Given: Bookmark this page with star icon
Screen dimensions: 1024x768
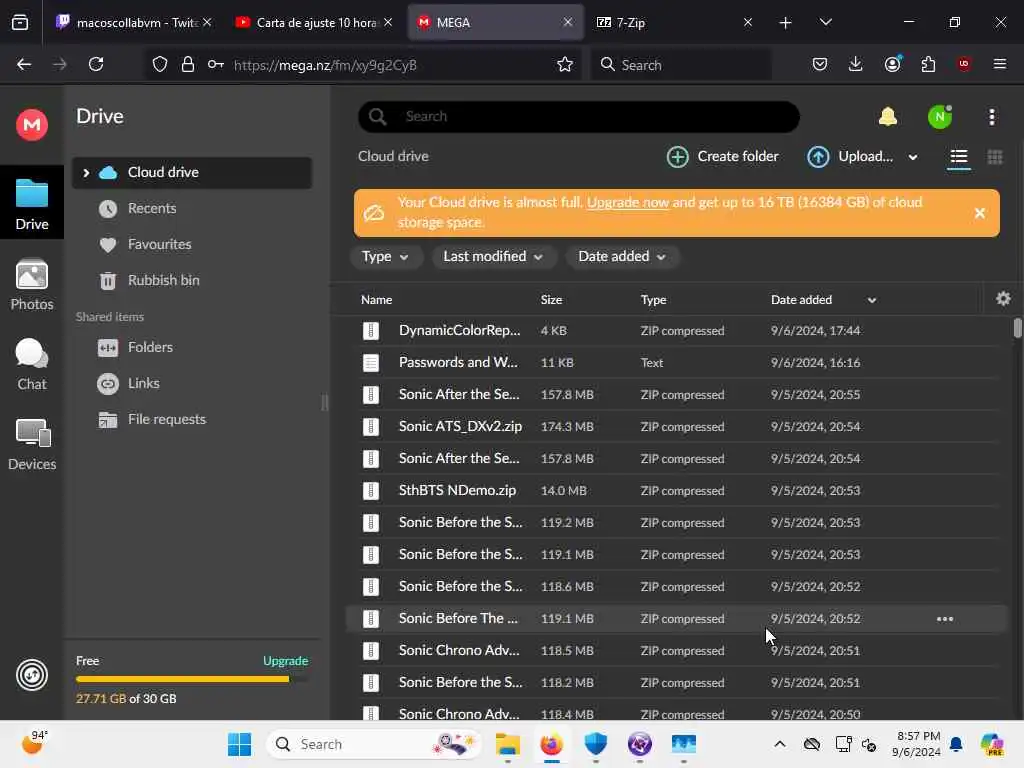Looking at the screenshot, I should click(564, 64).
